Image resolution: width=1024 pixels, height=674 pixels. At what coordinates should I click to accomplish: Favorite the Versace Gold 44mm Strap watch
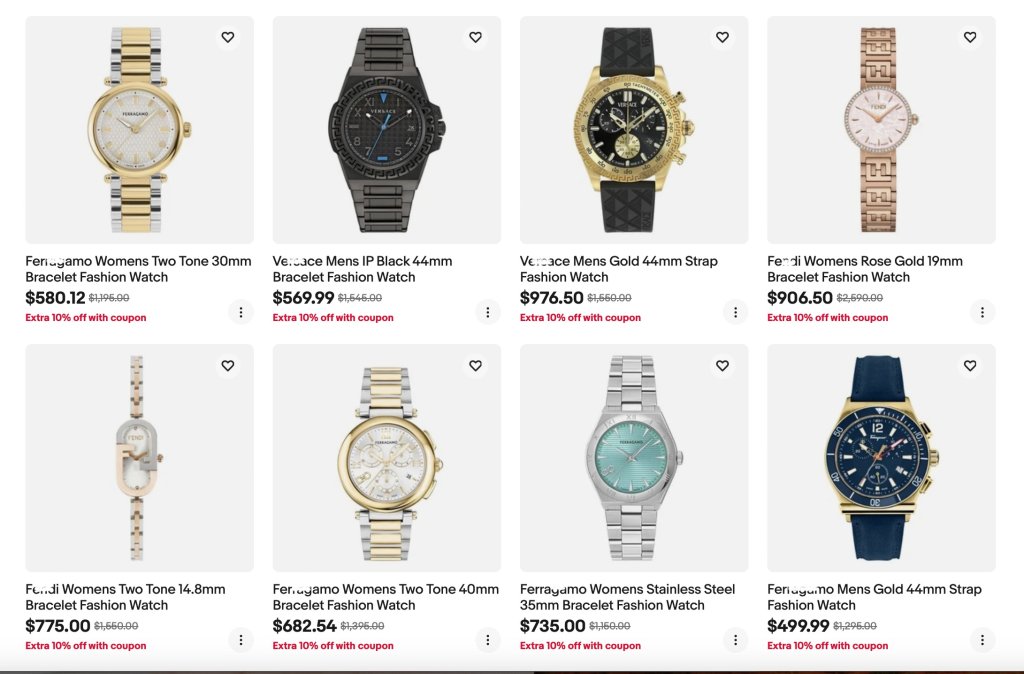[722, 38]
